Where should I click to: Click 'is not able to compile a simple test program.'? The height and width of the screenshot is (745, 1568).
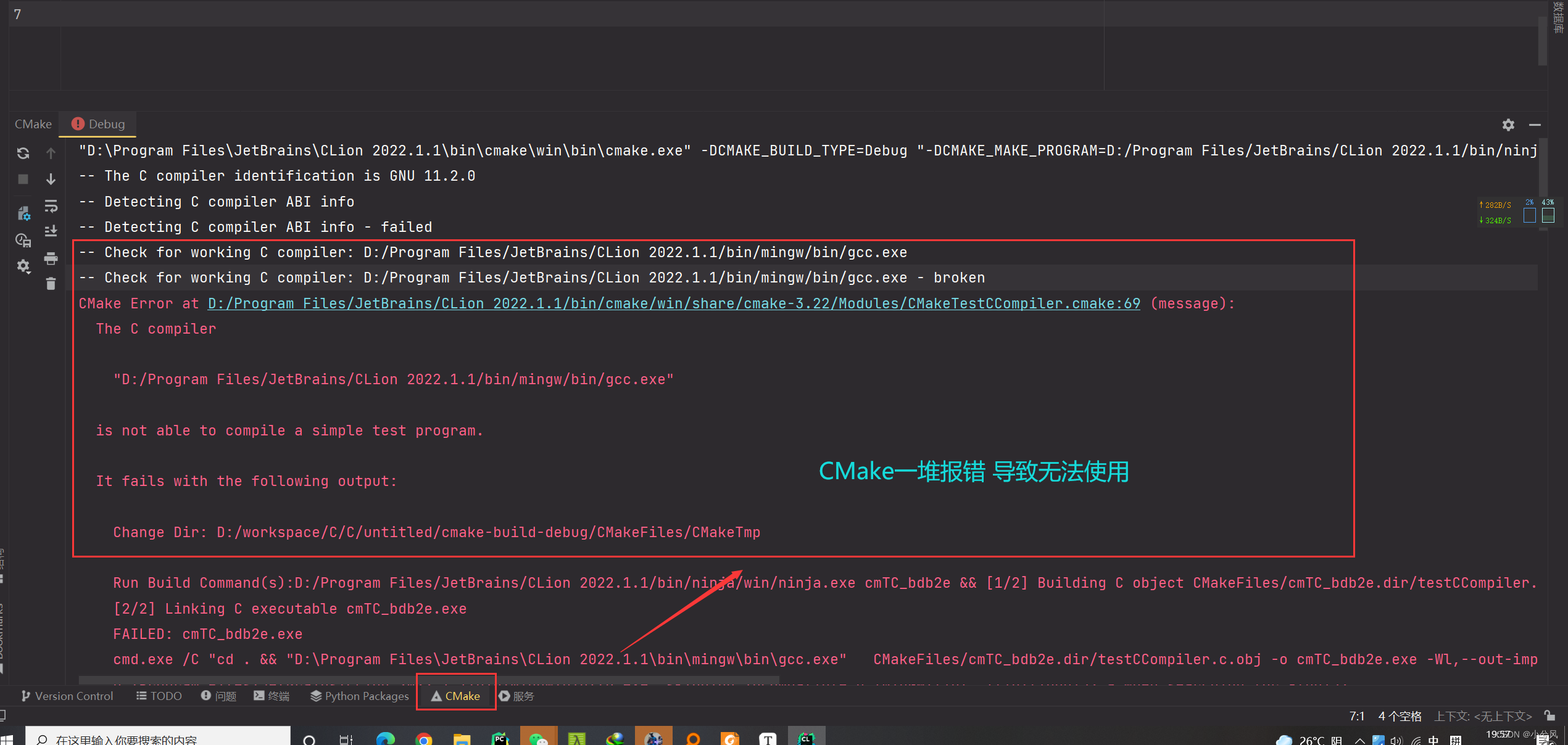point(289,430)
